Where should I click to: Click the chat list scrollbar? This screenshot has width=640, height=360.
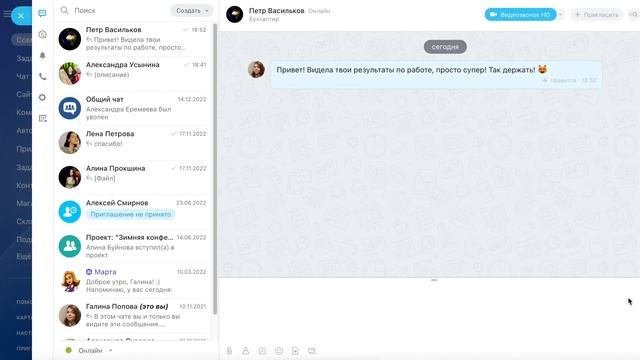click(x=215, y=169)
